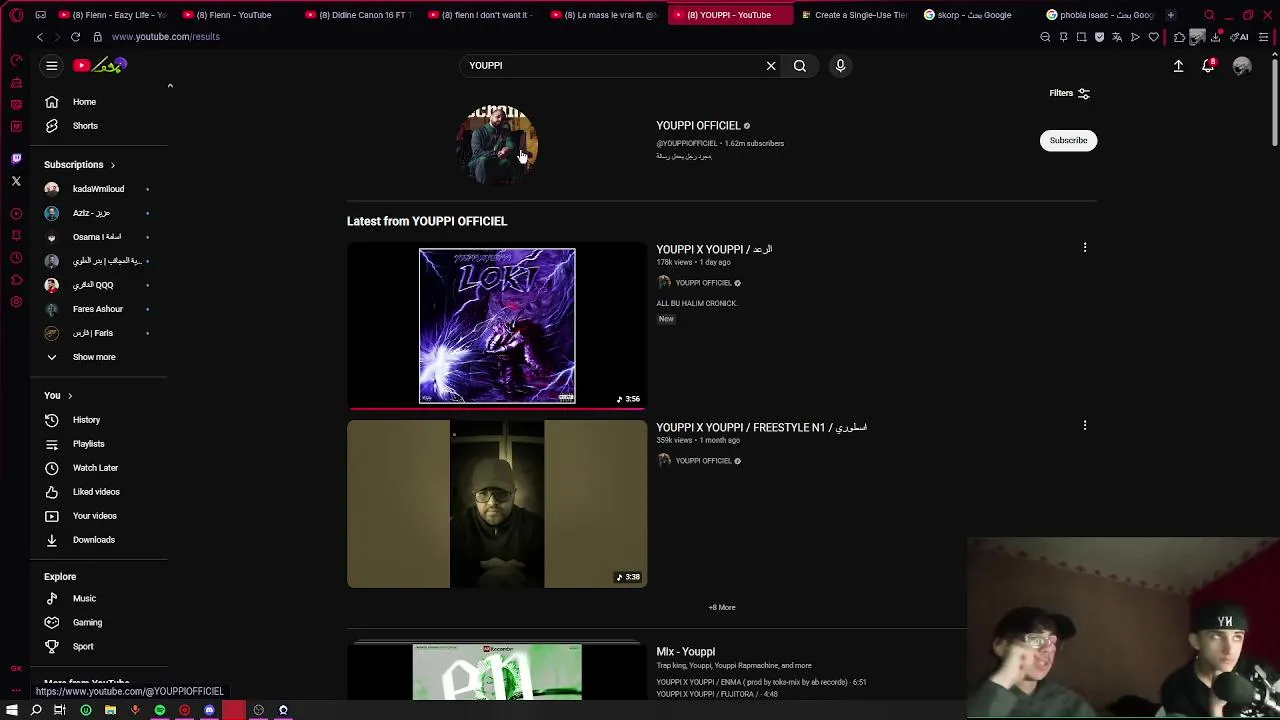The image size is (1280, 720).
Task: Open the QQQ subscription channel
Action: coord(99,285)
